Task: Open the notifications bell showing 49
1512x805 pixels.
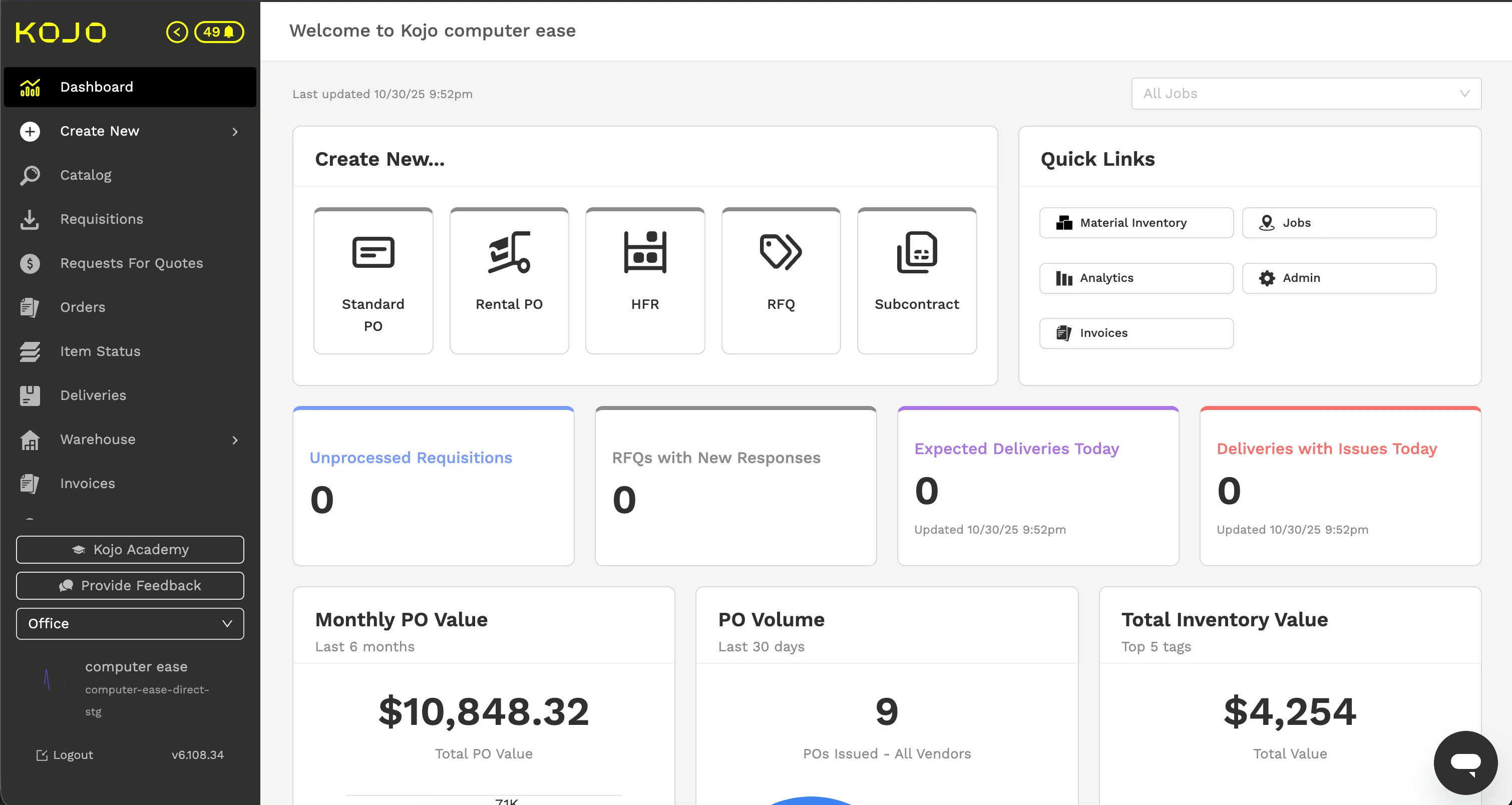Action: pyautogui.click(x=219, y=32)
